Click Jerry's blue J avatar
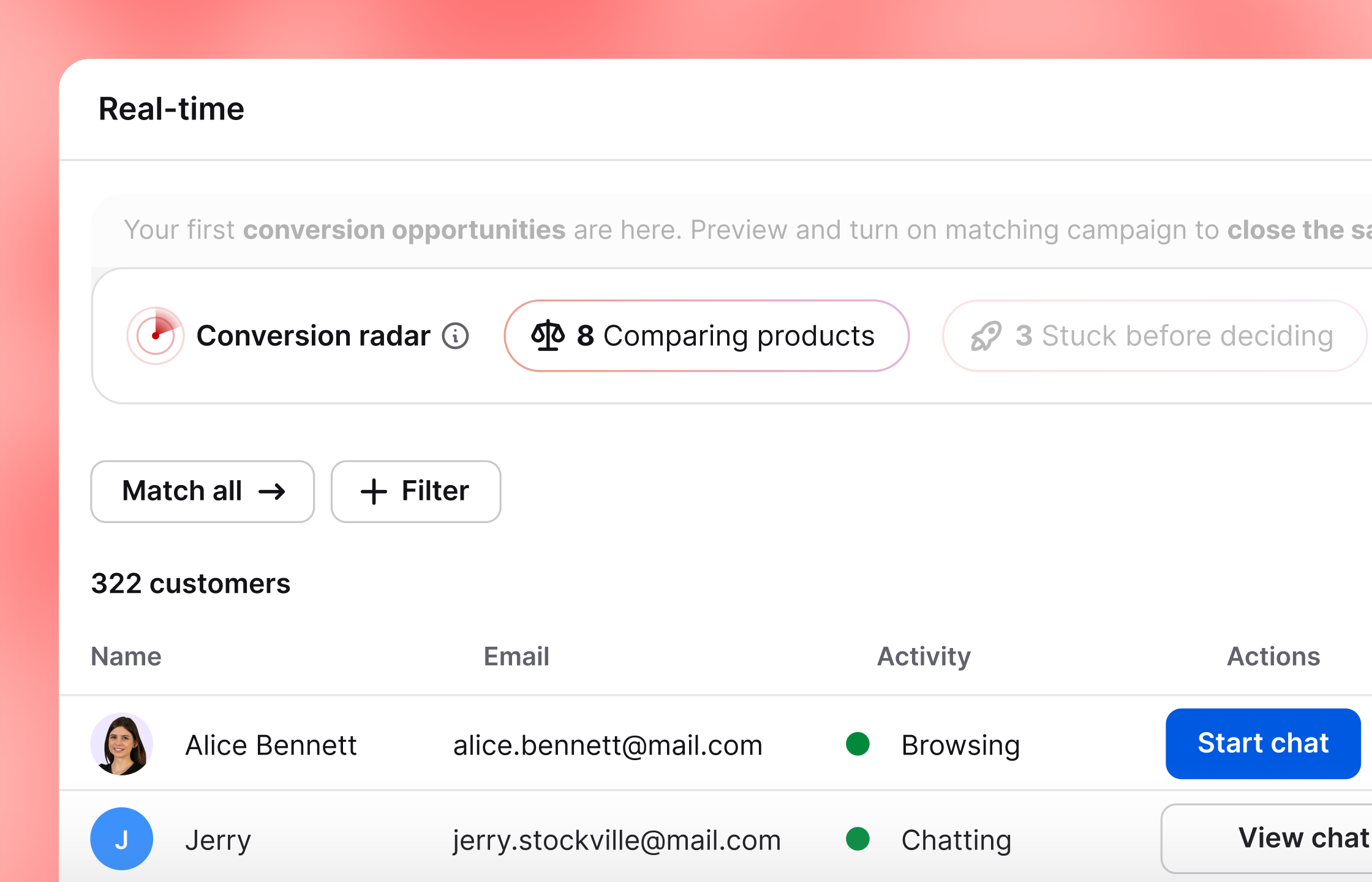Viewport: 1372px width, 882px height. [x=121, y=839]
